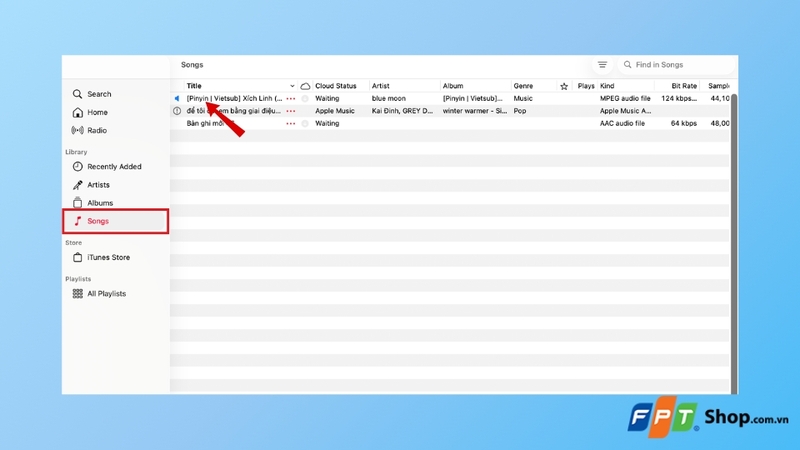Click the '64 kbps' bit rate cell
The image size is (800, 450).
click(684, 123)
